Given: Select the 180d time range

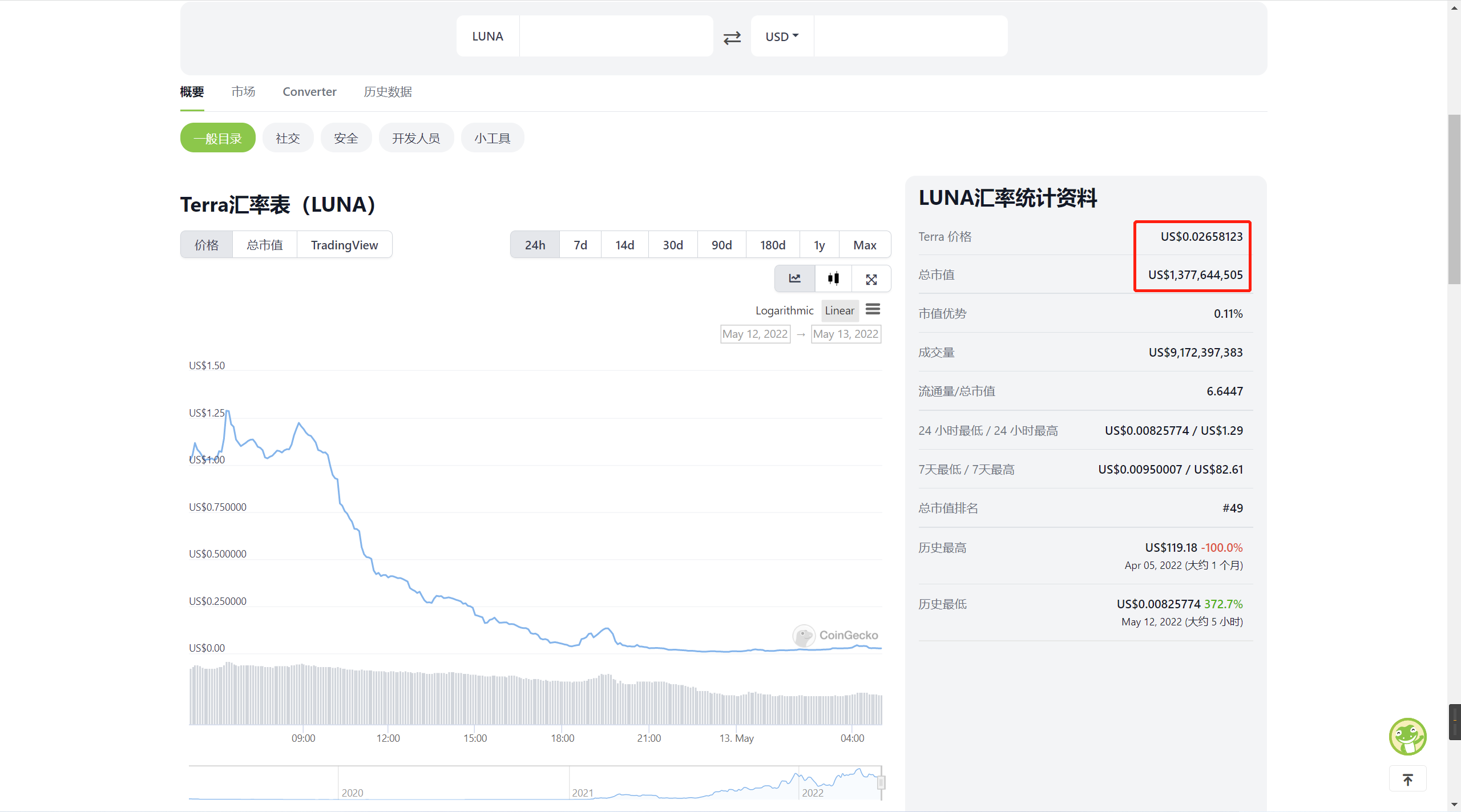Looking at the screenshot, I should click(773, 245).
